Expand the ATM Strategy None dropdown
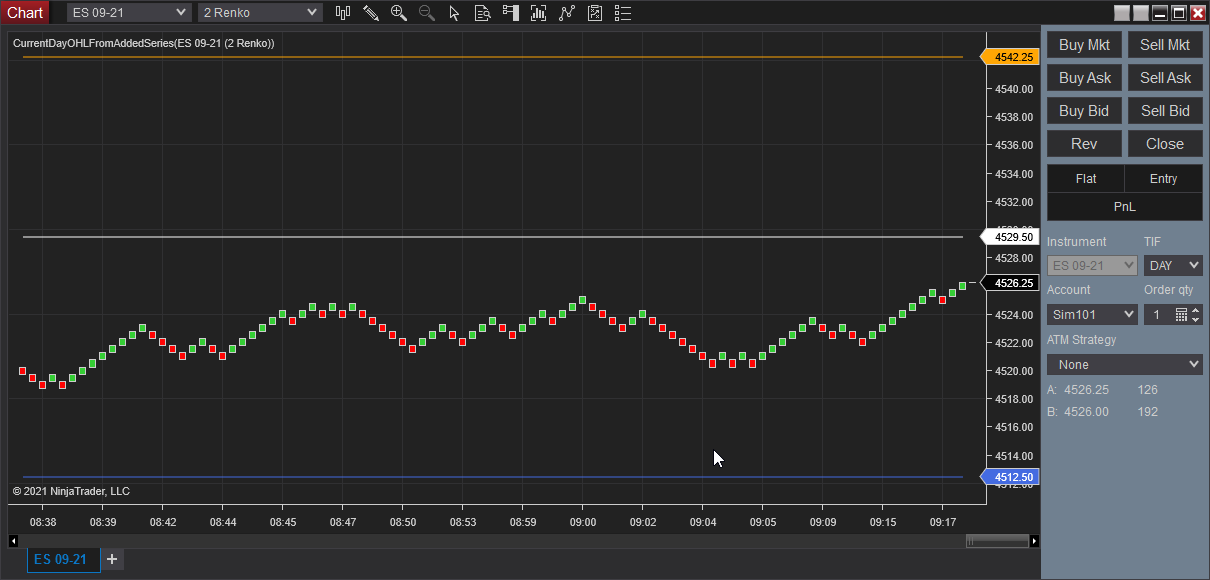The image size is (1210, 580). (x=1125, y=364)
